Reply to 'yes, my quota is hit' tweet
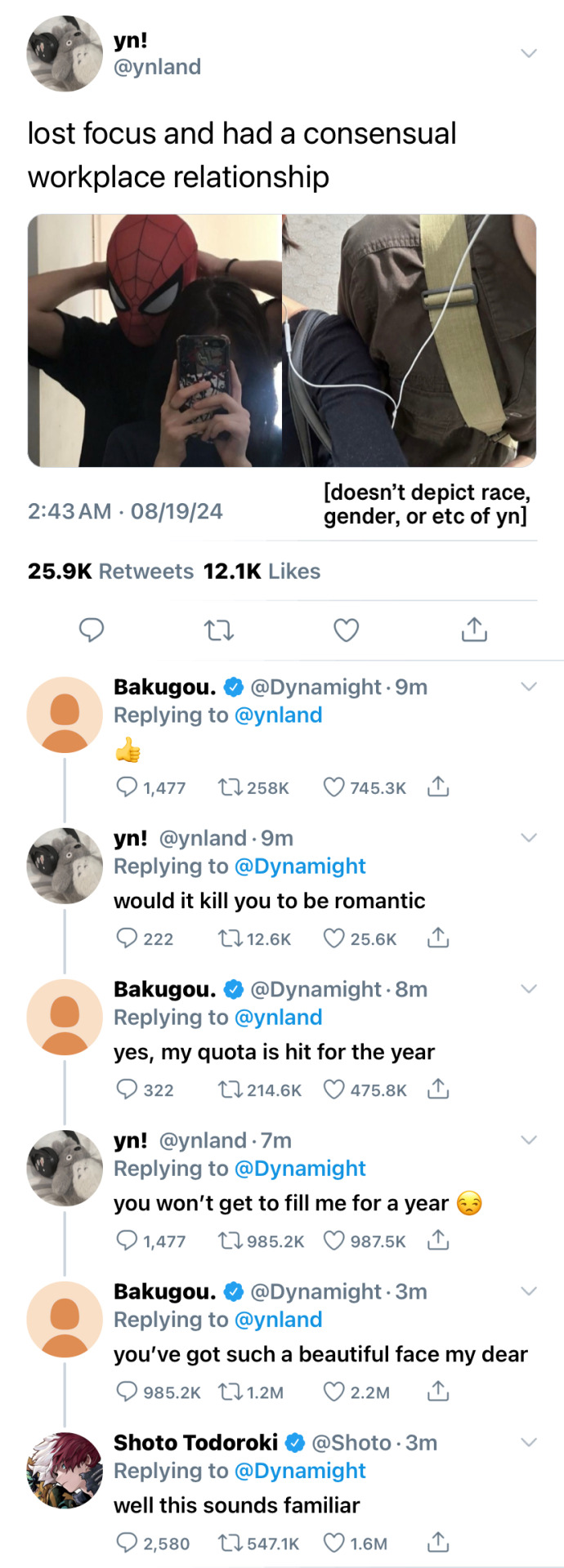The image size is (564, 1568). point(127,1089)
